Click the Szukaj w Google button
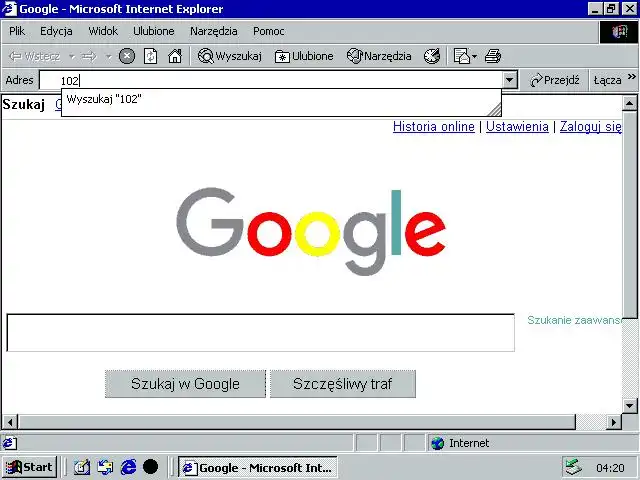640x480 pixels. 185,384
